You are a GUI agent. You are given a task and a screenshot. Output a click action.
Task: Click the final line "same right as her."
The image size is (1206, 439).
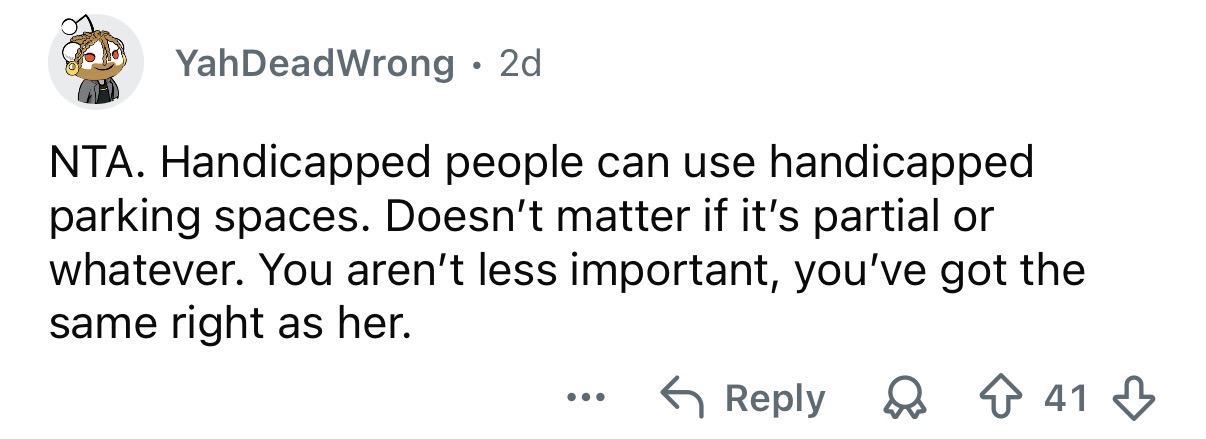click(x=230, y=326)
